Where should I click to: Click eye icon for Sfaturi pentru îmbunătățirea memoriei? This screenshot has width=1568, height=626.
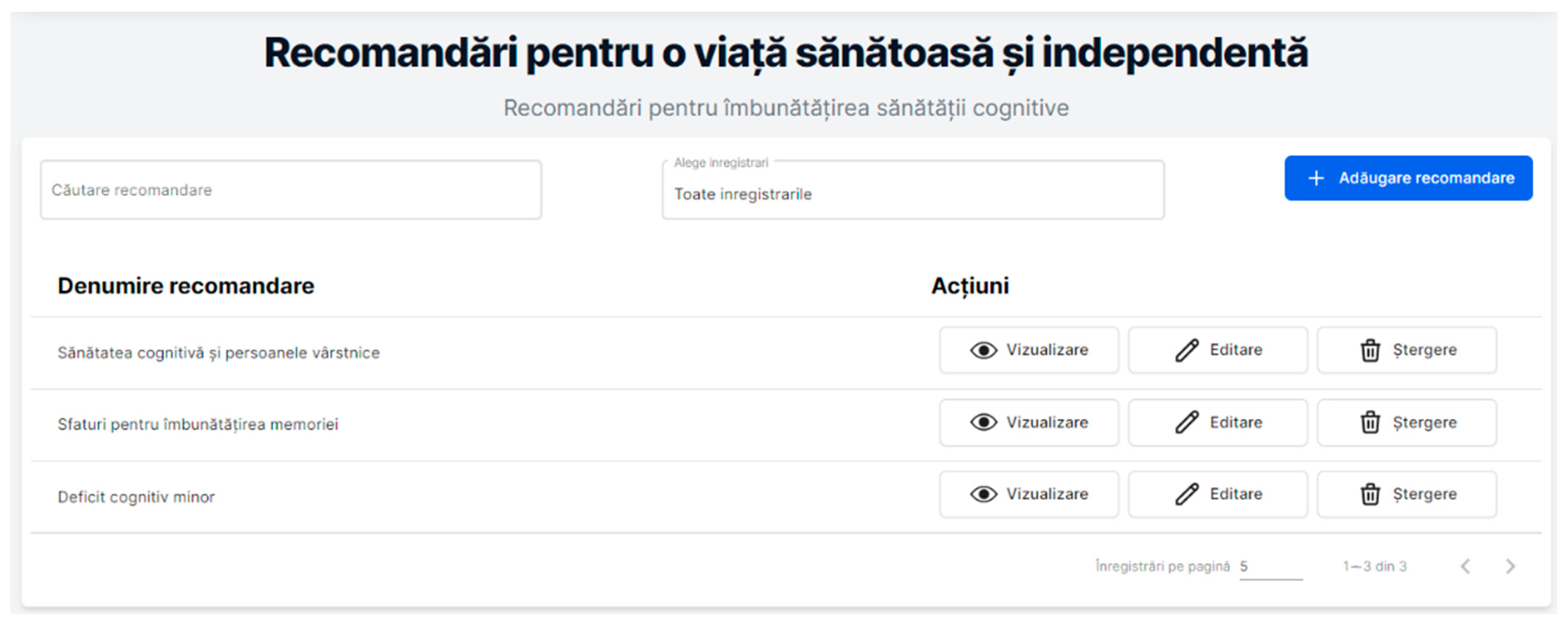983,422
